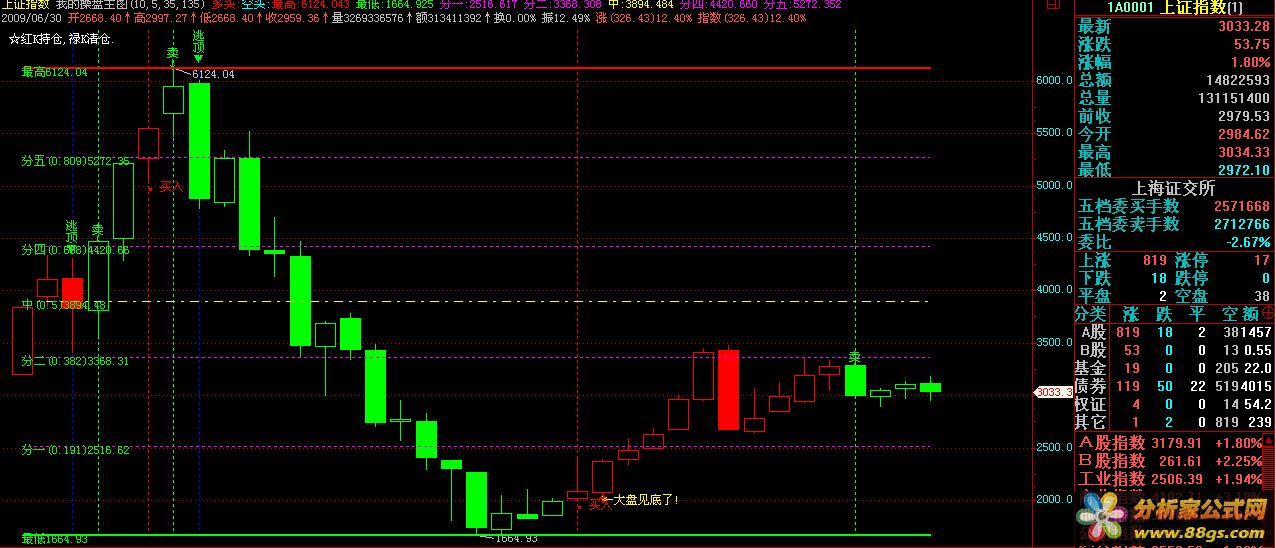Click the 最低1664.93 green support line label
This screenshot has height=548, width=1276.
54,540
